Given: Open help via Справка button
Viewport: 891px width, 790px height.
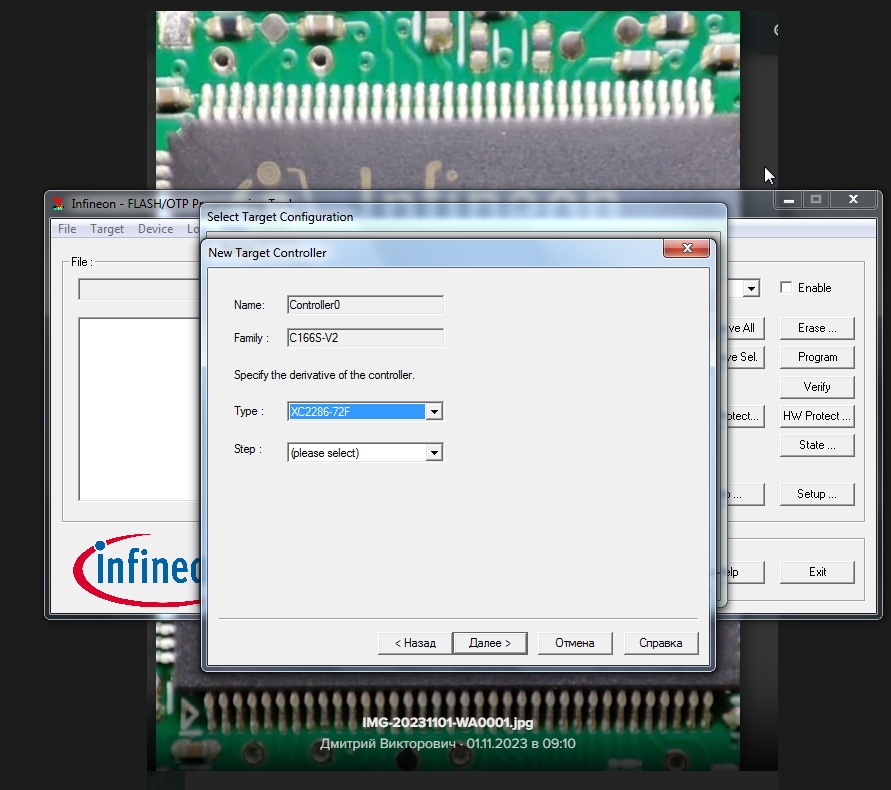Looking at the screenshot, I should coord(661,643).
